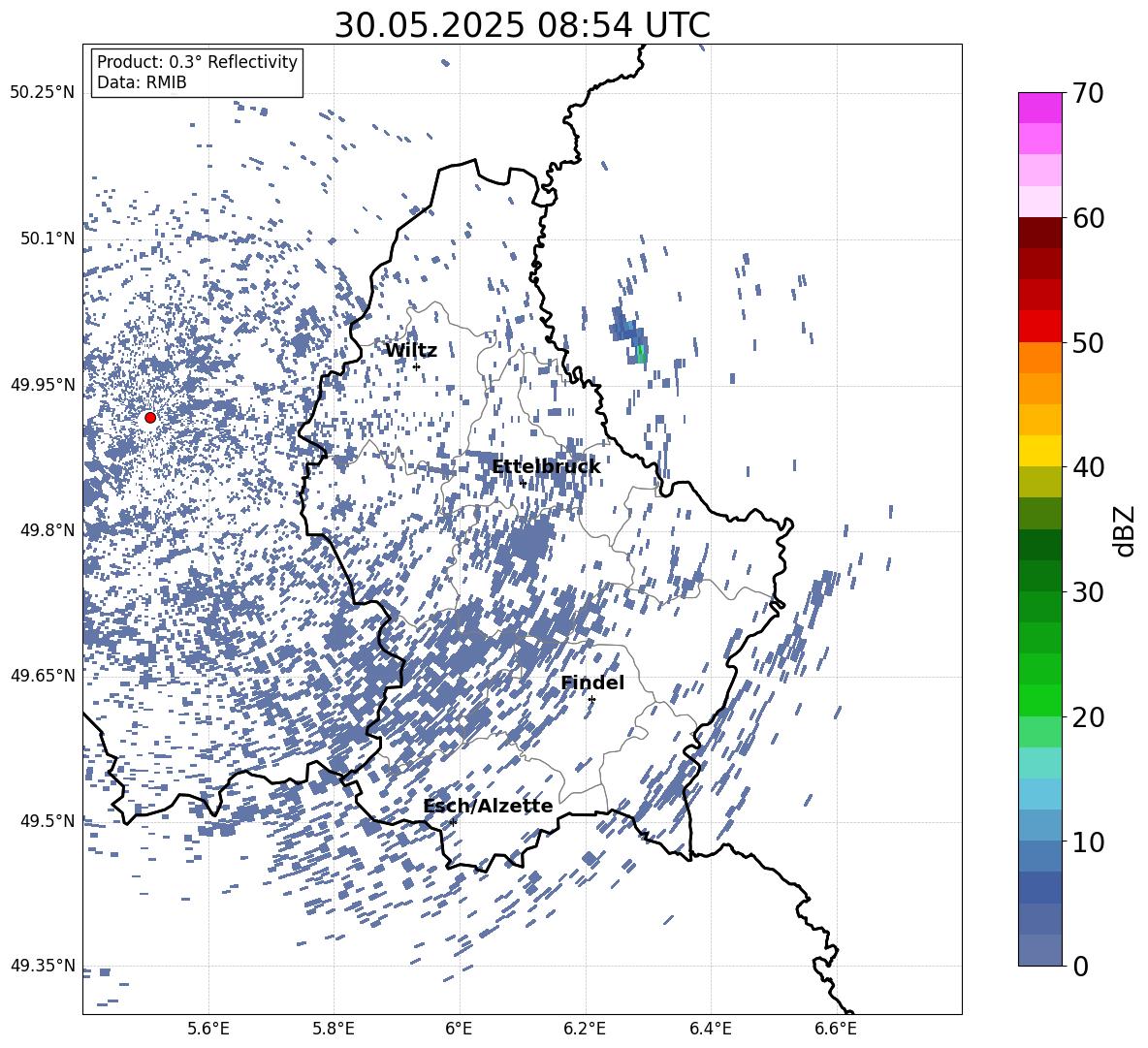Click the 49.95°N latitude tick label

pyautogui.click(x=43, y=385)
